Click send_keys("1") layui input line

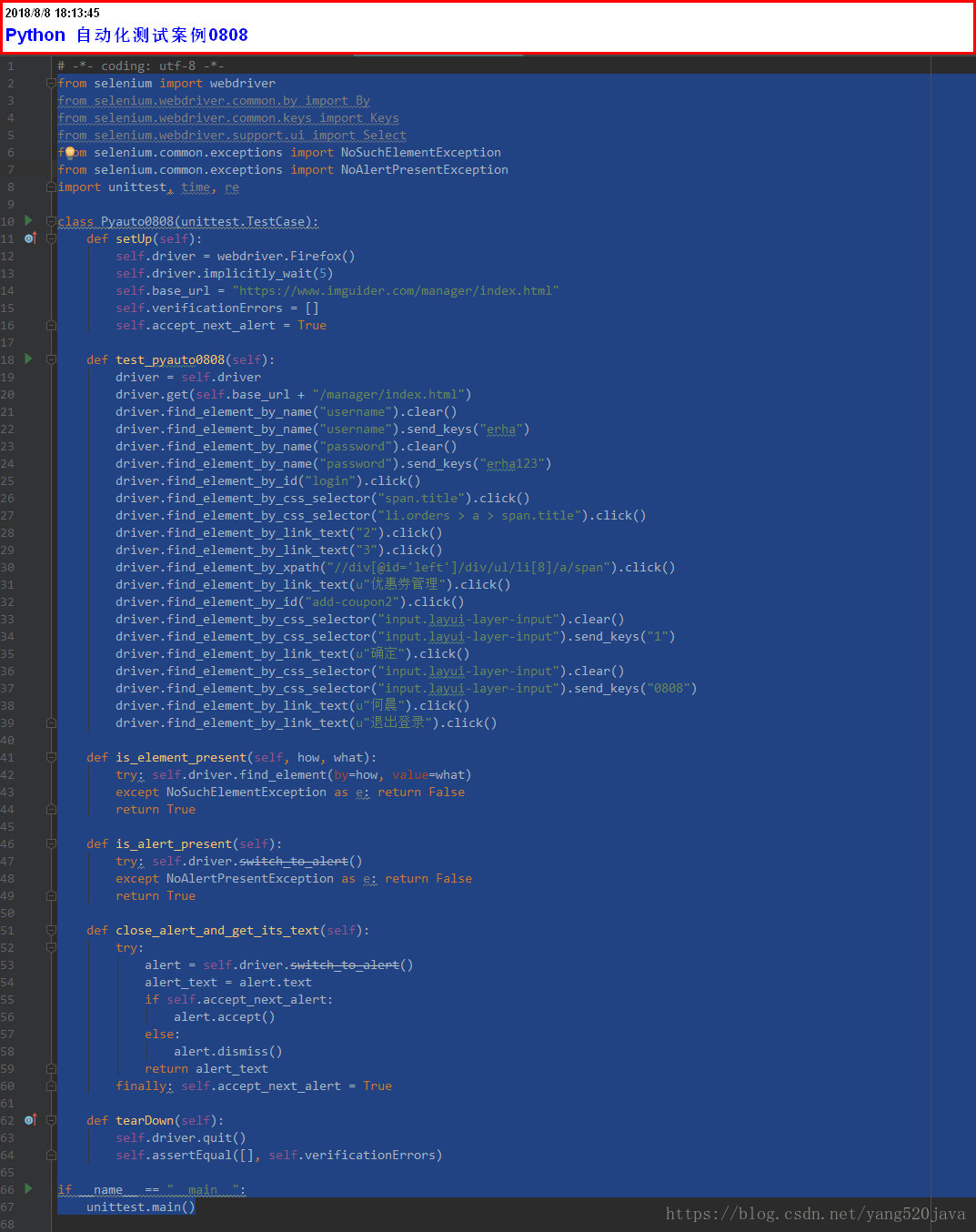tap(396, 636)
